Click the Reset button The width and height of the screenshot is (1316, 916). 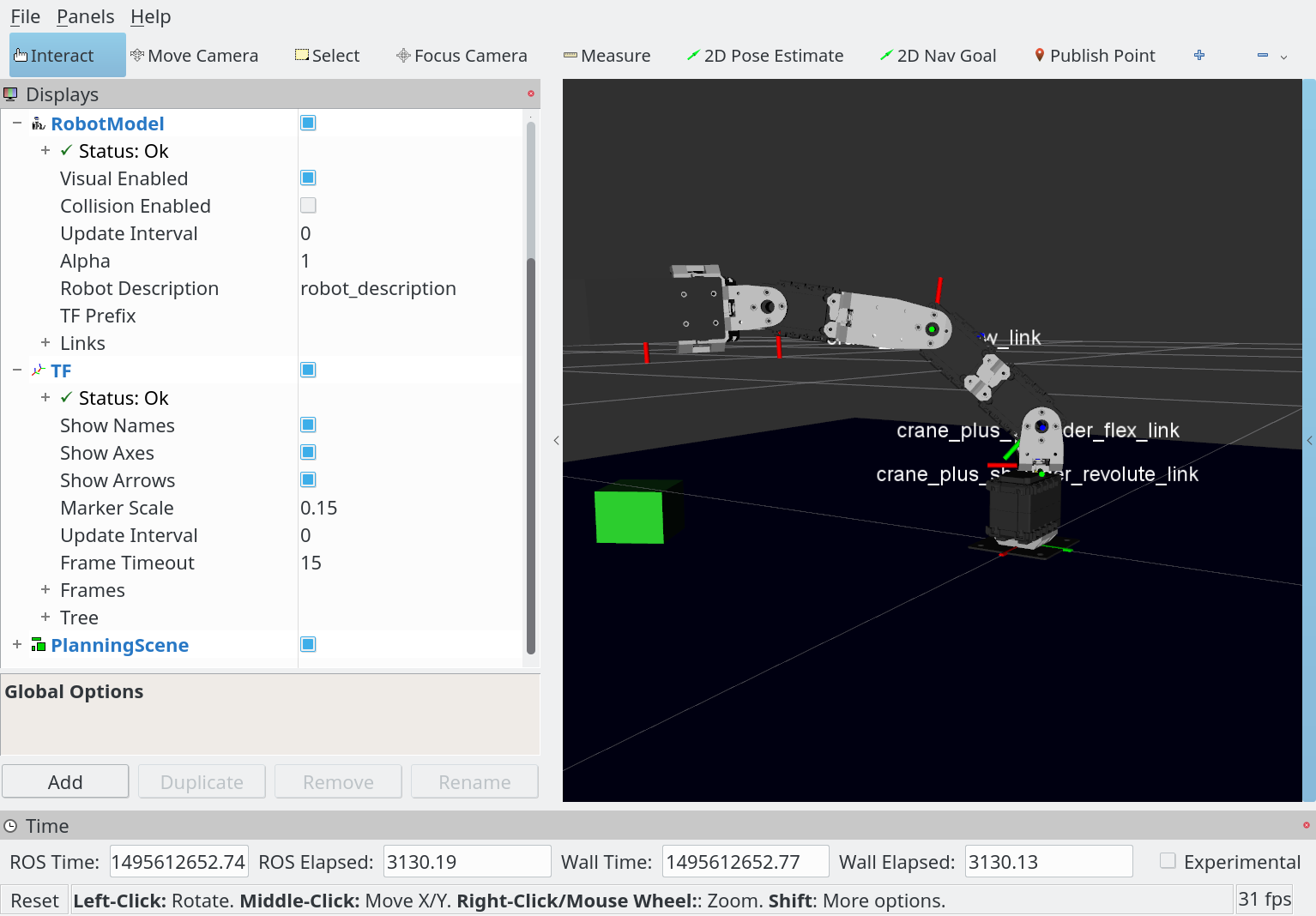click(34, 901)
